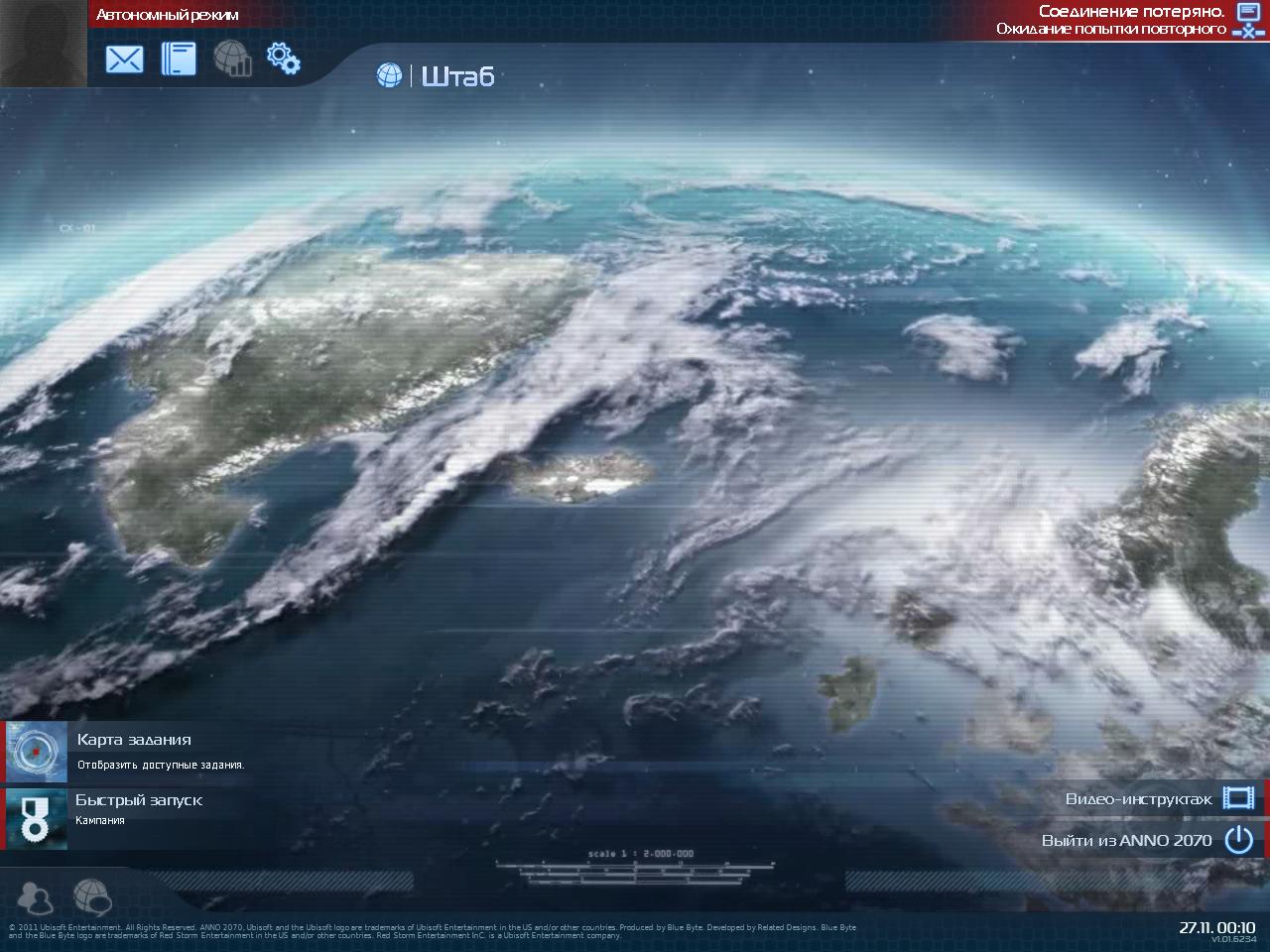1270x952 pixels.
Task: Click the Отобразить доступные задания description
Action: tap(161, 765)
